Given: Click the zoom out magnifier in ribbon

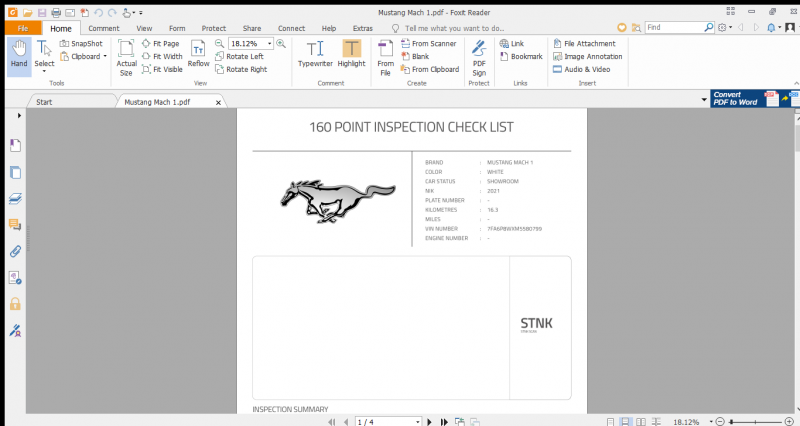Looking at the screenshot, I should (219, 43).
